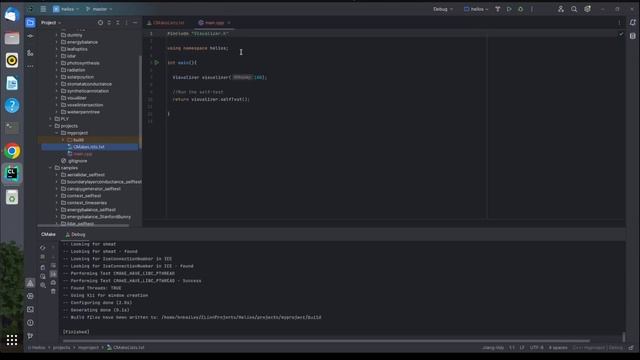640x360 pixels.
Task: Open Notifications bell icon
Action: coord(632,22)
